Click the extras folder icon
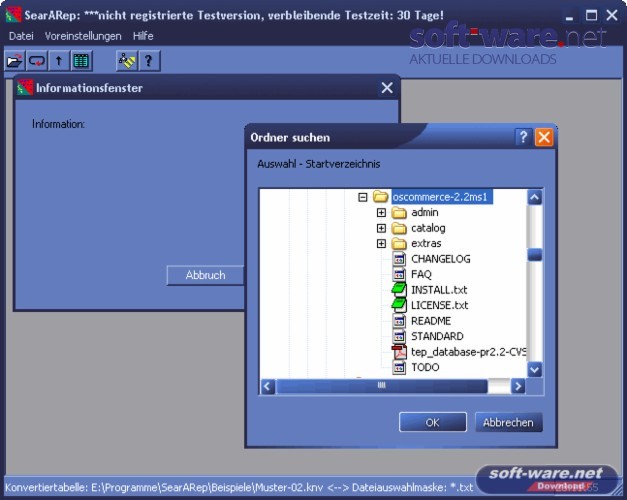 [x=399, y=243]
